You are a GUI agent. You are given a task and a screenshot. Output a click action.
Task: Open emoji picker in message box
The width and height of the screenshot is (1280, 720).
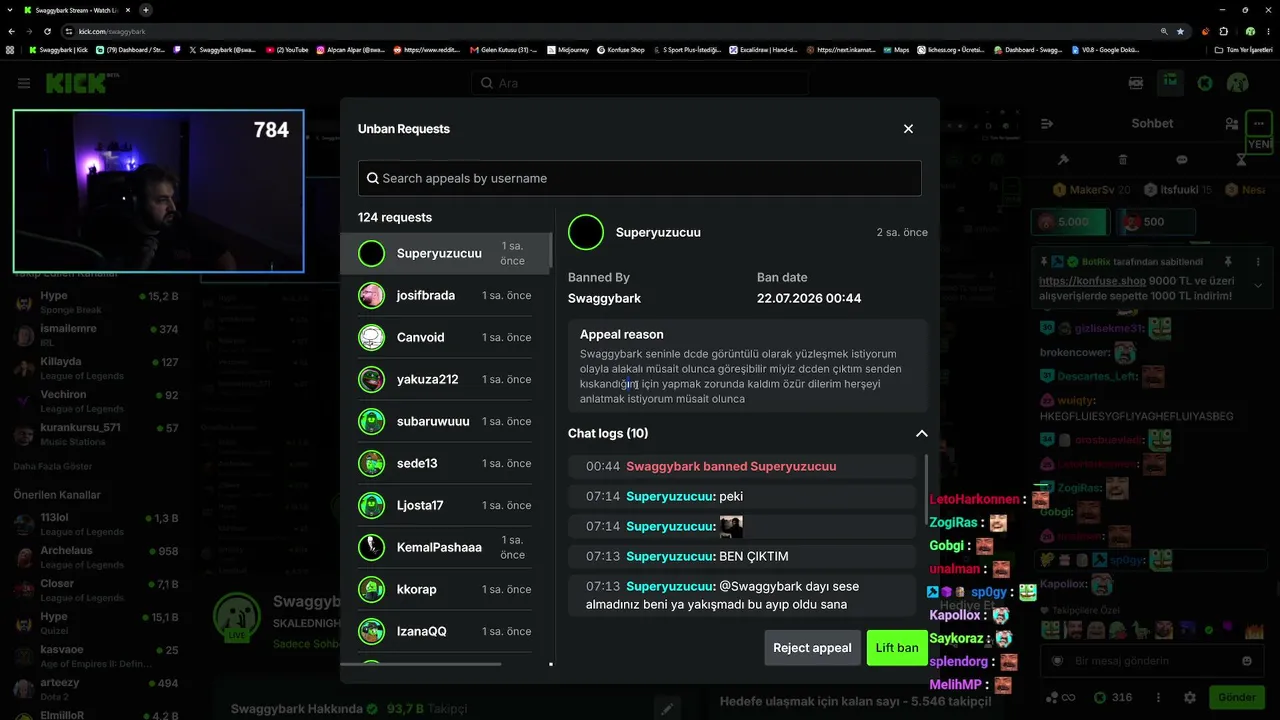pos(1246,661)
